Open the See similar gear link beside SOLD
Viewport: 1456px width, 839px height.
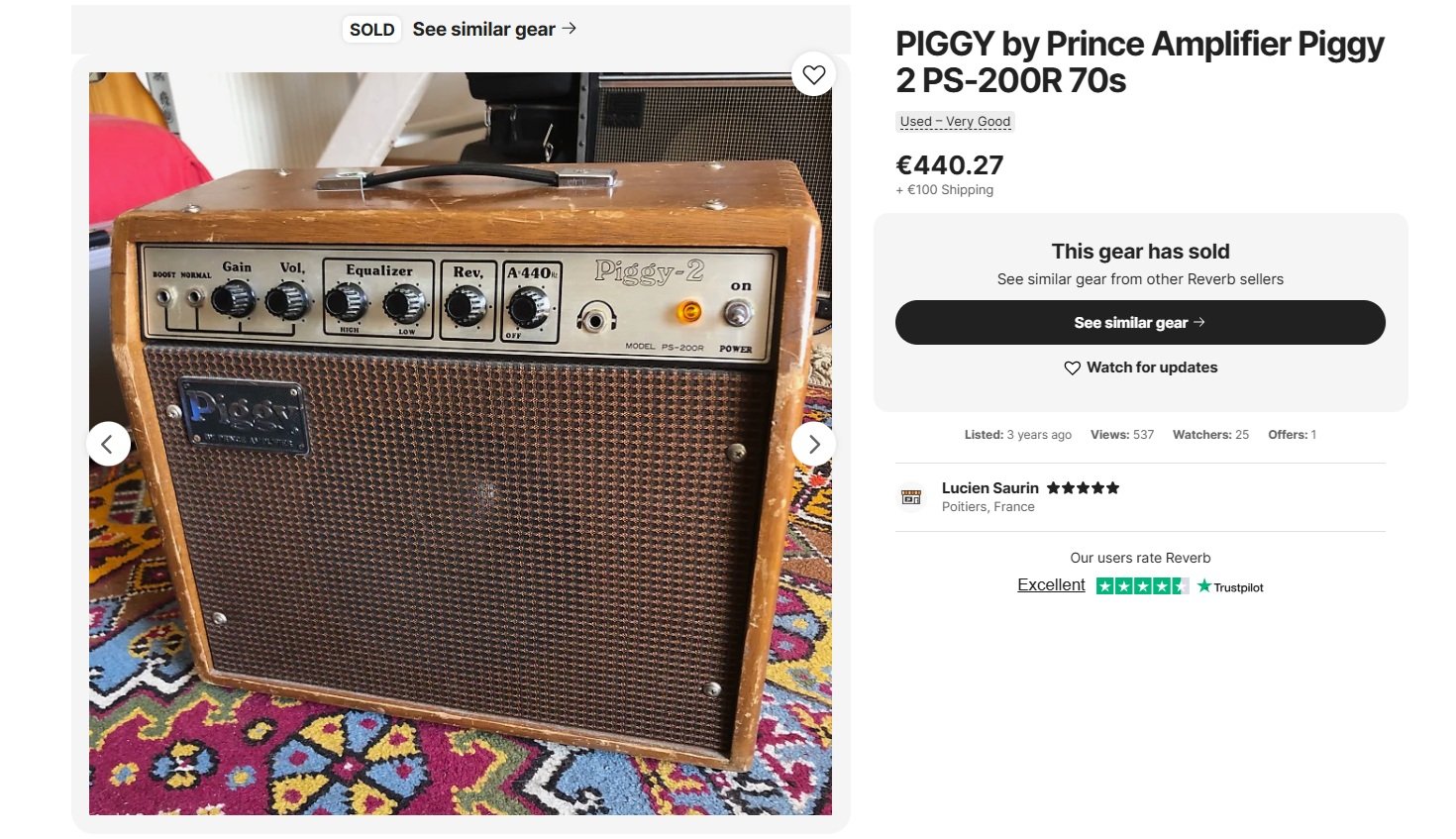[x=483, y=30]
